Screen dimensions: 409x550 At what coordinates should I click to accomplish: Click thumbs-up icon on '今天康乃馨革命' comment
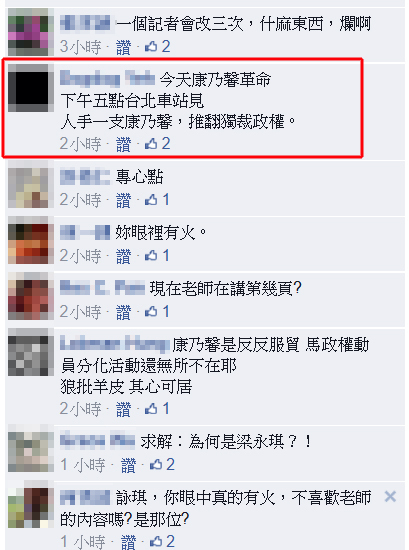[151, 143]
